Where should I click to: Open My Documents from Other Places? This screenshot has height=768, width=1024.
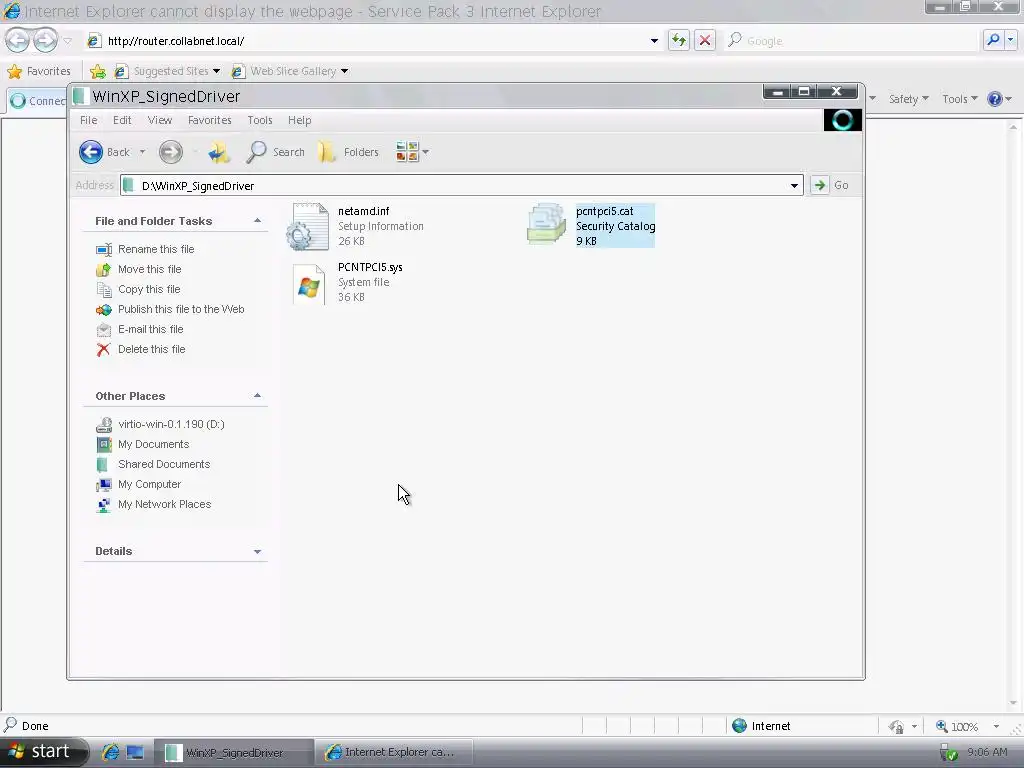(x=153, y=444)
